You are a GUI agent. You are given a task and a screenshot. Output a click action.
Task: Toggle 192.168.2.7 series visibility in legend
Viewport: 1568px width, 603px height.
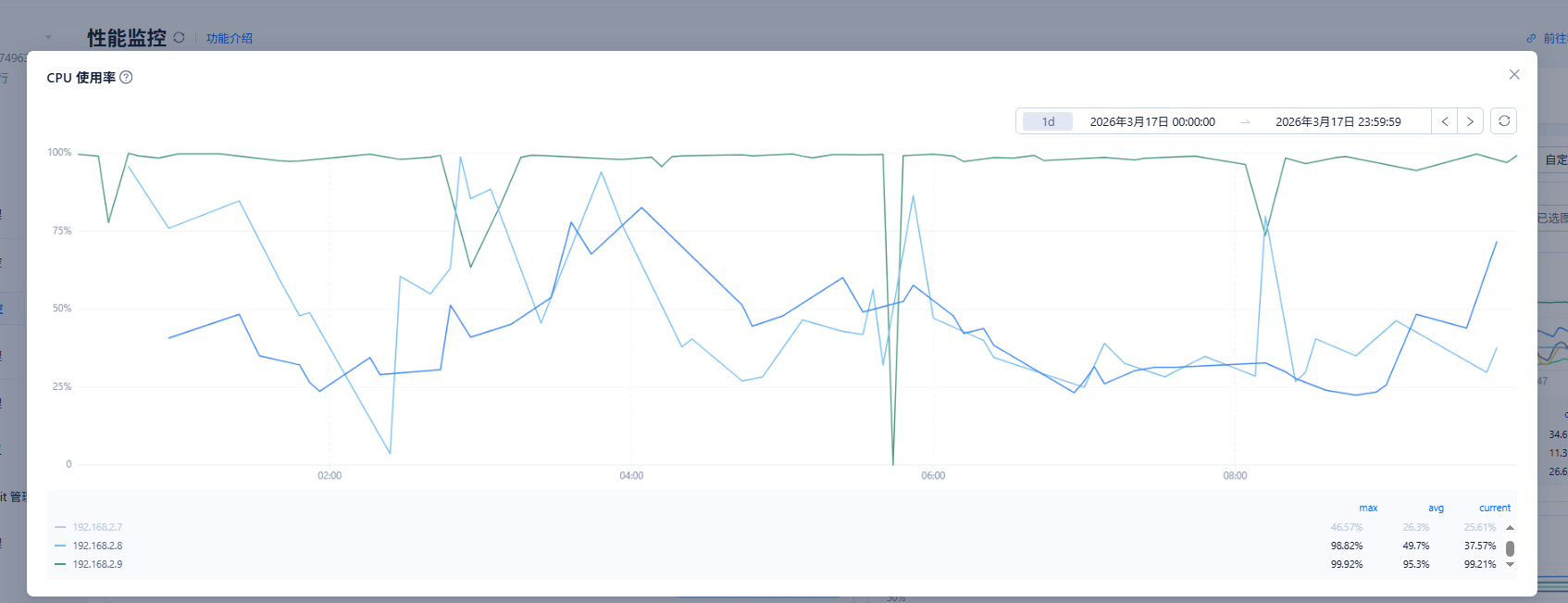97,527
